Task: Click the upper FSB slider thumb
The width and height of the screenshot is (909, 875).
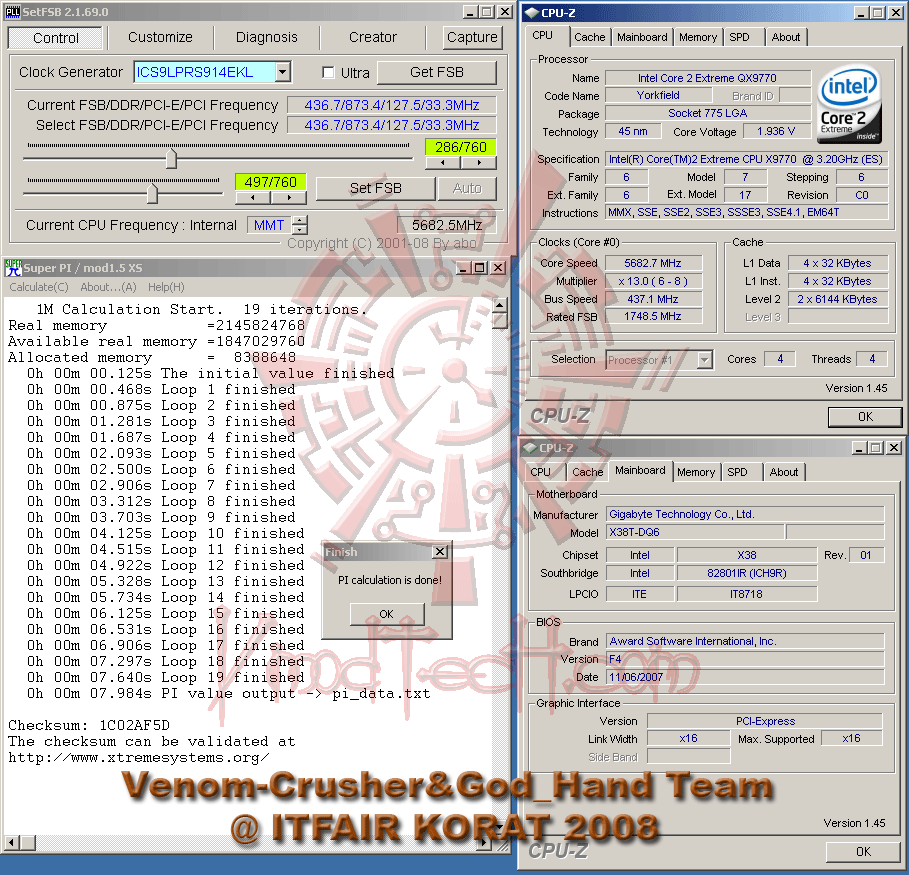Action: [171, 158]
